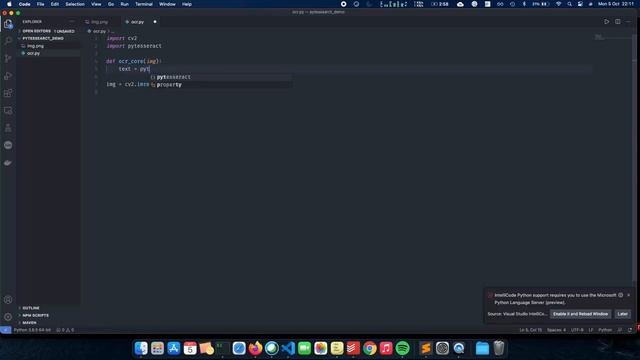This screenshot has height=360, width=640.
Task: Click Ln 5, Col cursor position indicator
Action: [531, 330]
